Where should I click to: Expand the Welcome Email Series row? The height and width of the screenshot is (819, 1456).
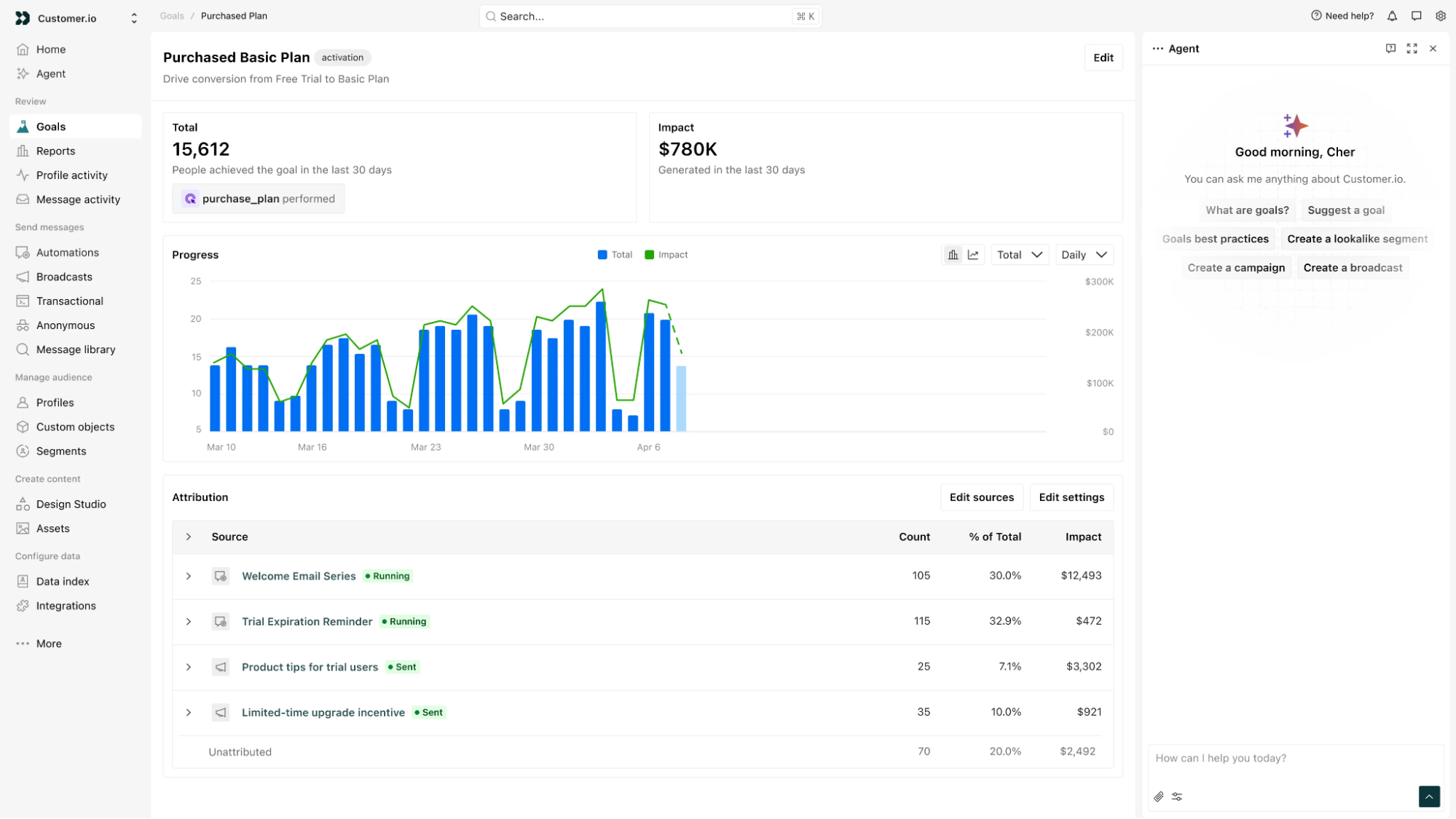pyautogui.click(x=189, y=576)
